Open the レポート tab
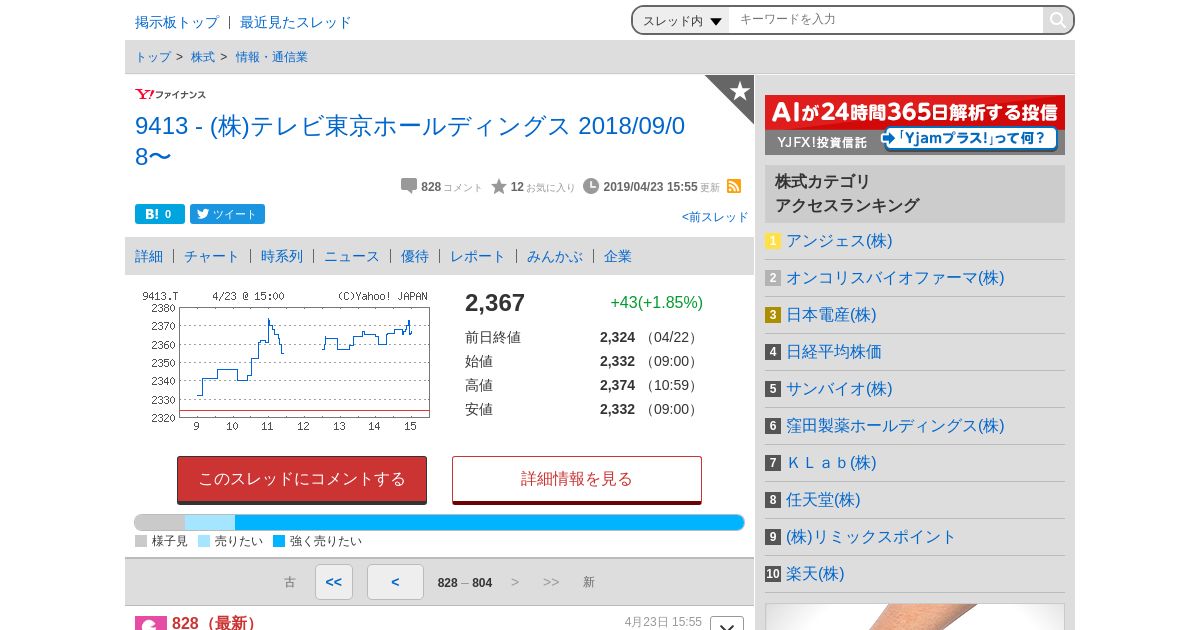This screenshot has width=1200, height=630. [x=478, y=256]
